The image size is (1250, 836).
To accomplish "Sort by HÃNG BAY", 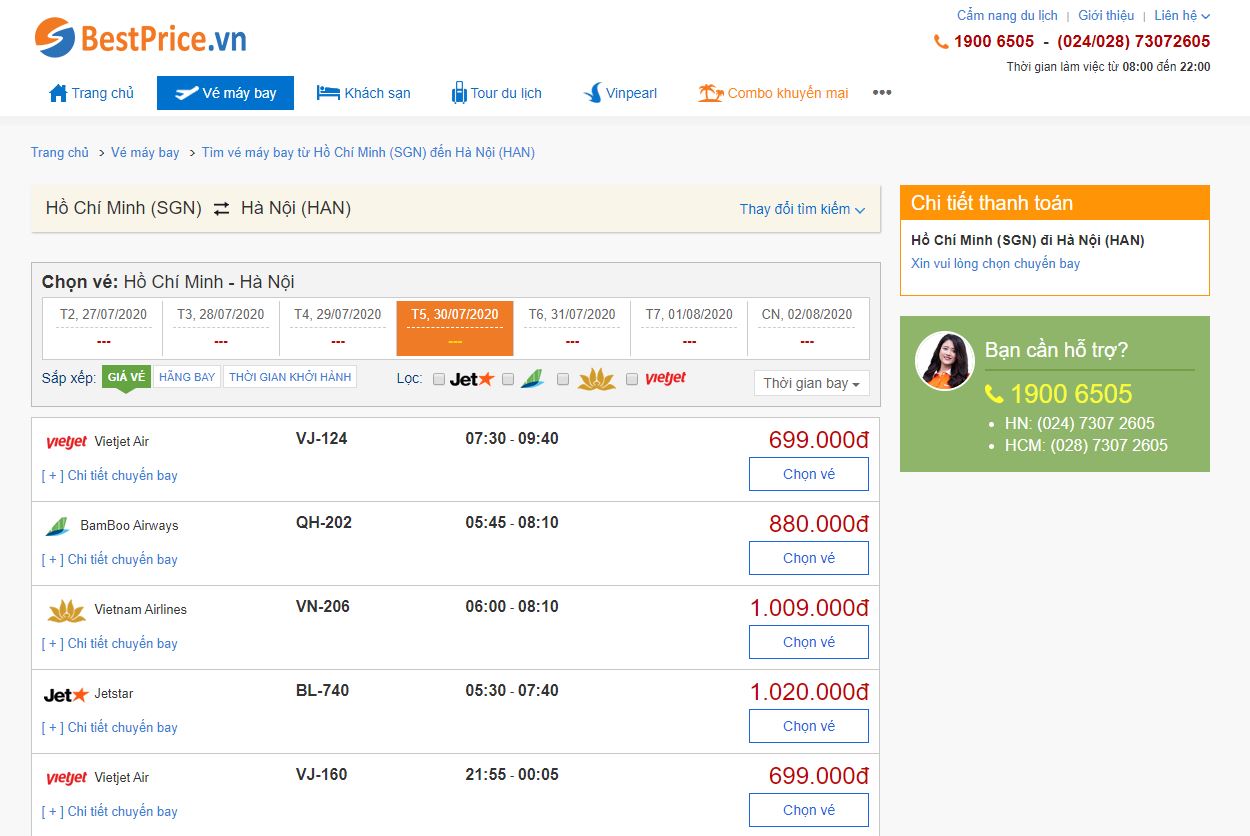I will [x=187, y=377].
